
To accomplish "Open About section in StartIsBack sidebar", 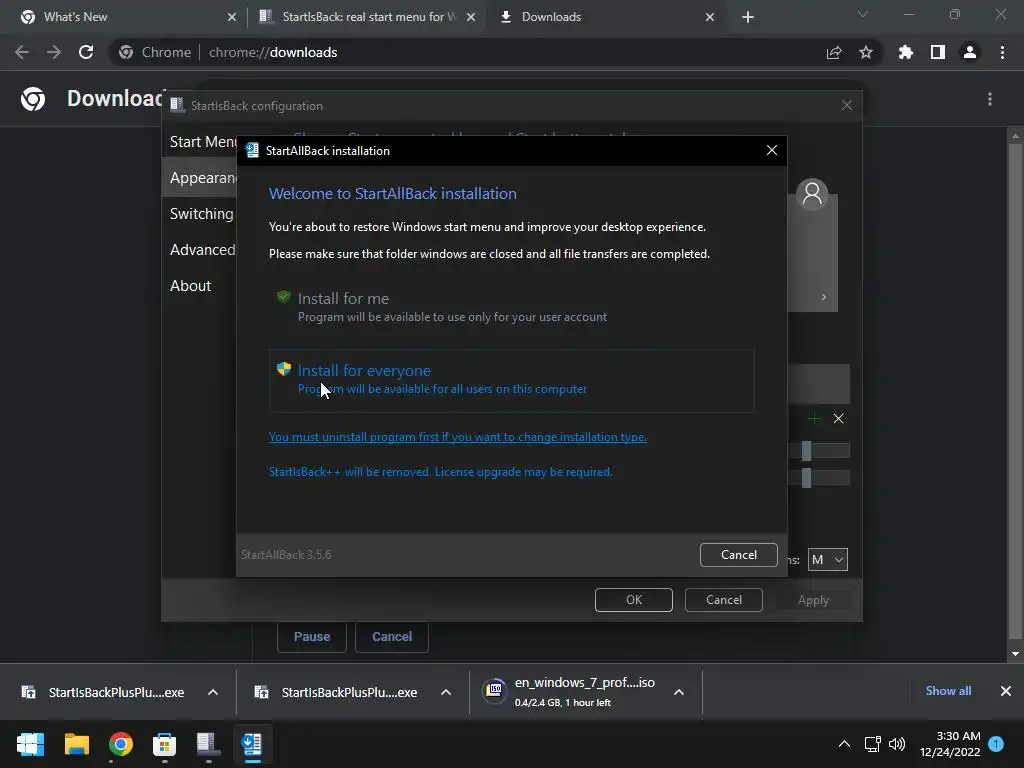I will 190,285.
